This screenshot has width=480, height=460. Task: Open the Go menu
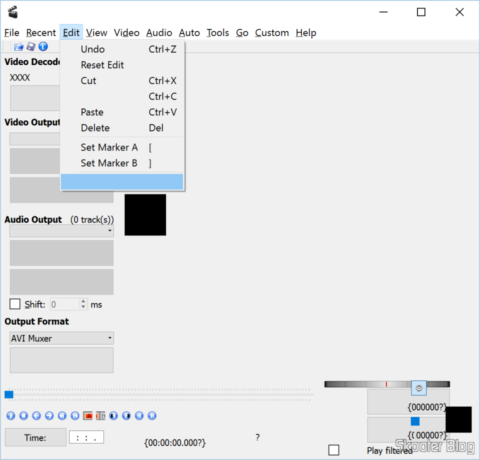coord(242,33)
